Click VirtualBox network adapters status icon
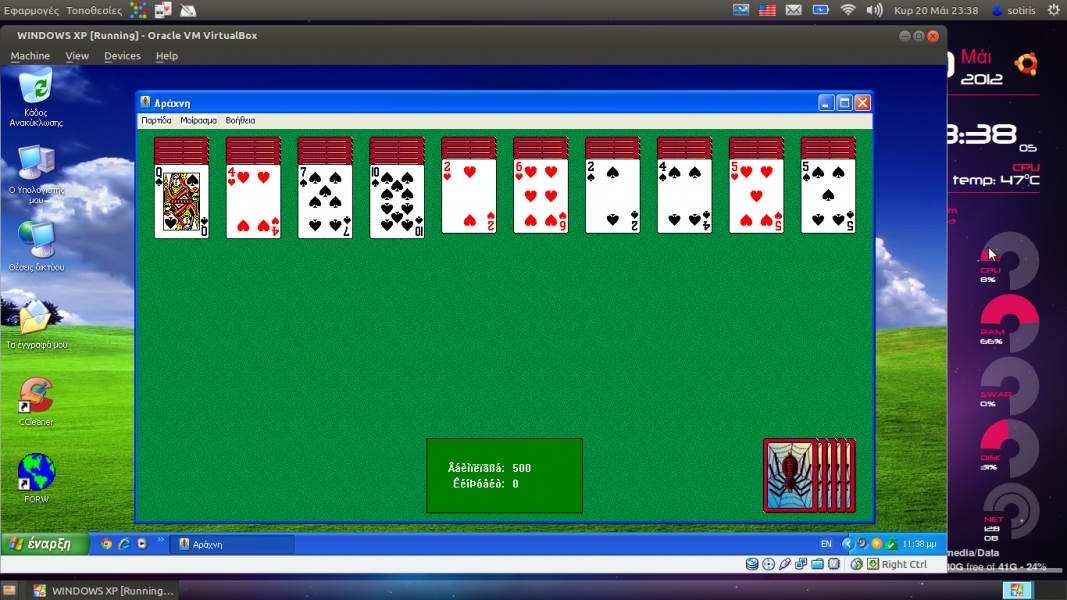The image size is (1067, 600). tap(801, 564)
